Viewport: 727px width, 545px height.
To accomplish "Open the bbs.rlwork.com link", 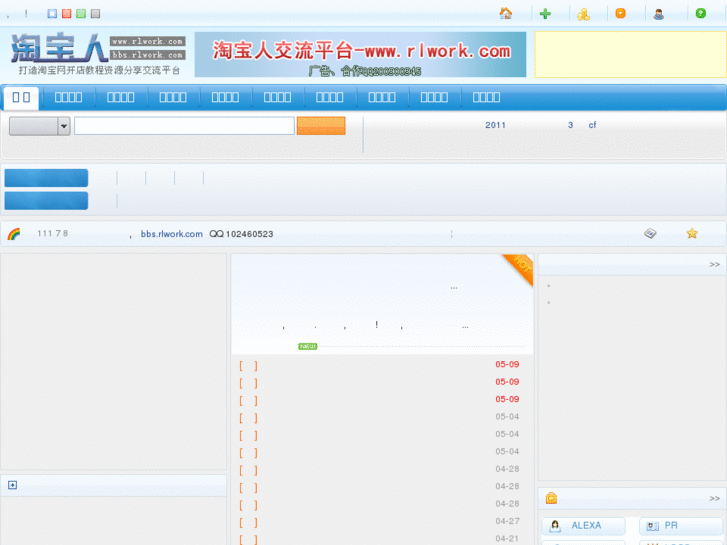I will click(172, 234).
